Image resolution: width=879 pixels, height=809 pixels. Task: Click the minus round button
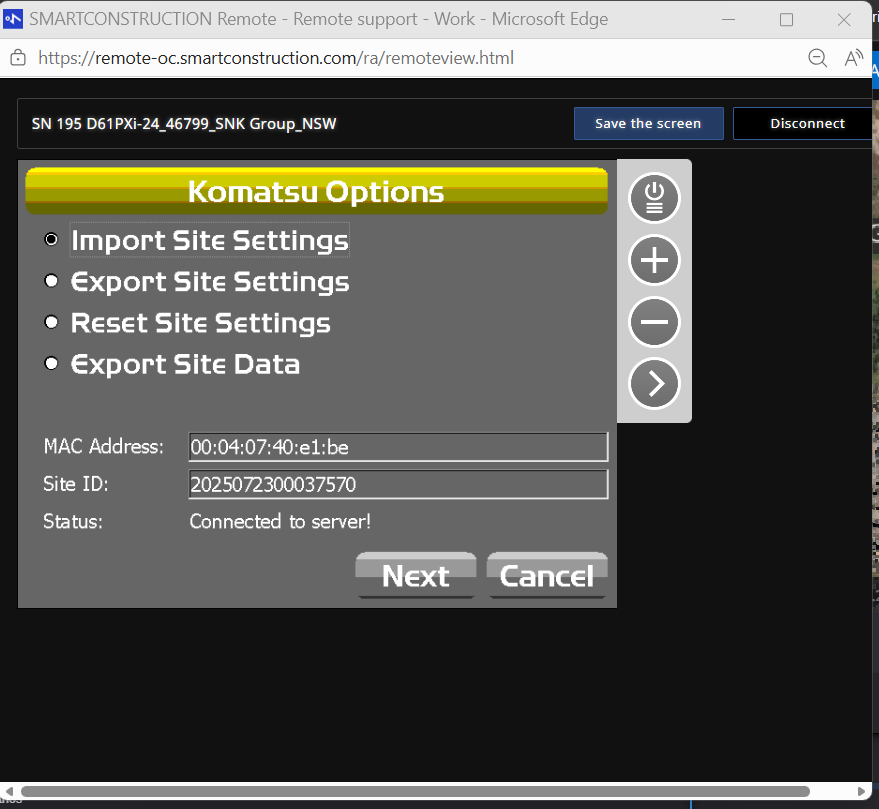(654, 322)
